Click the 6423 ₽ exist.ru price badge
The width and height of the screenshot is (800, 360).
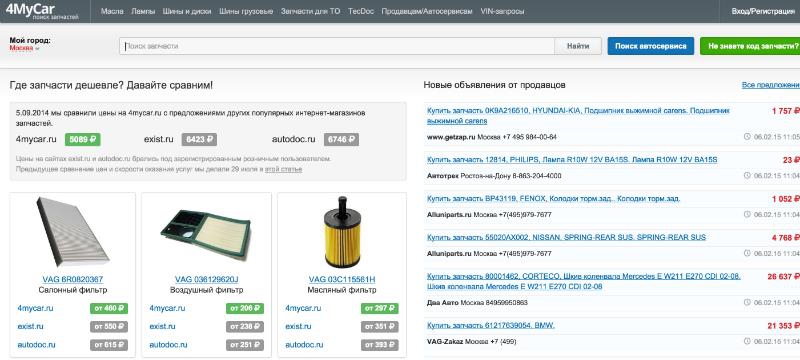(x=199, y=139)
